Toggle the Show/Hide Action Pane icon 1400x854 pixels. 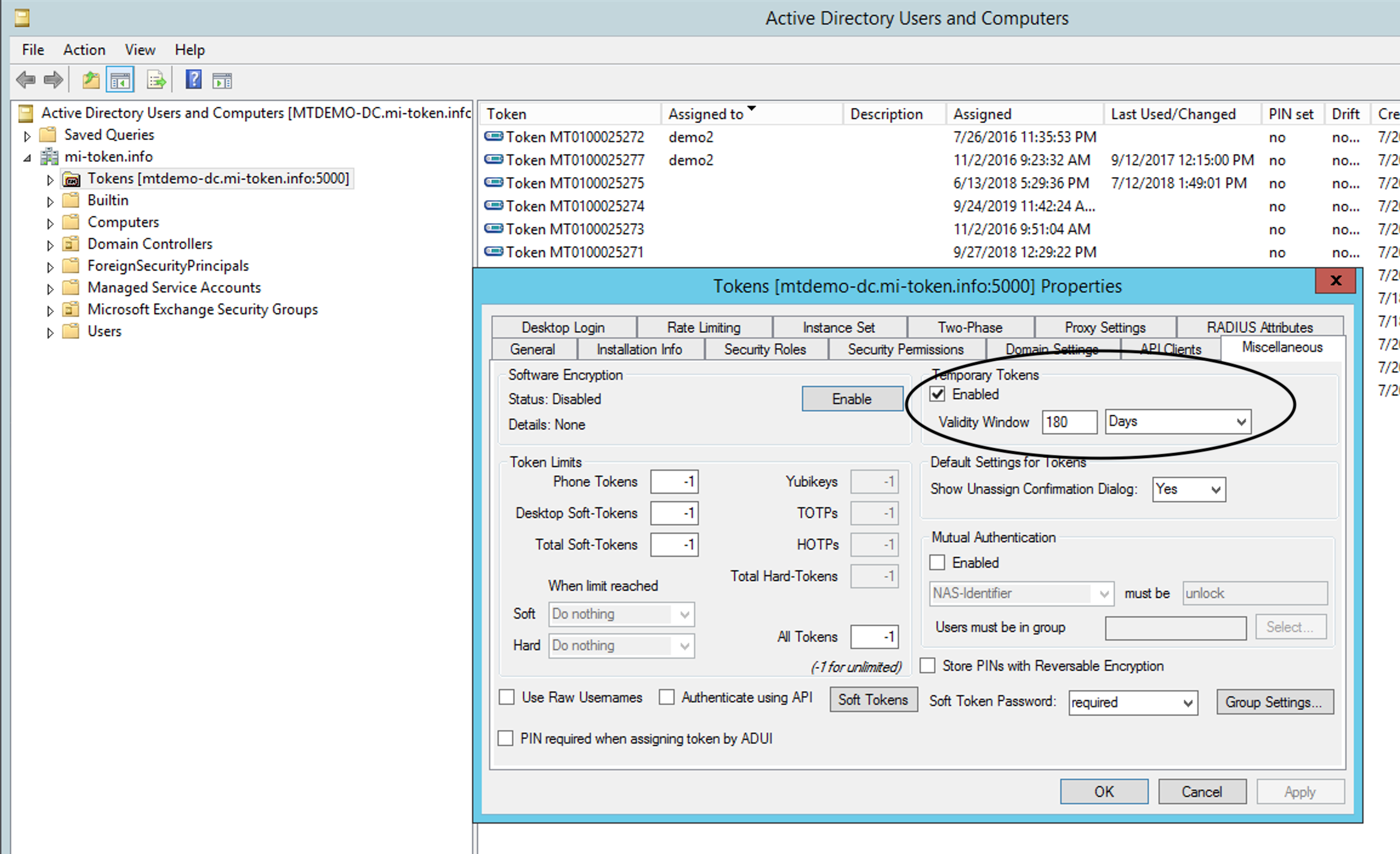pyautogui.click(x=222, y=80)
